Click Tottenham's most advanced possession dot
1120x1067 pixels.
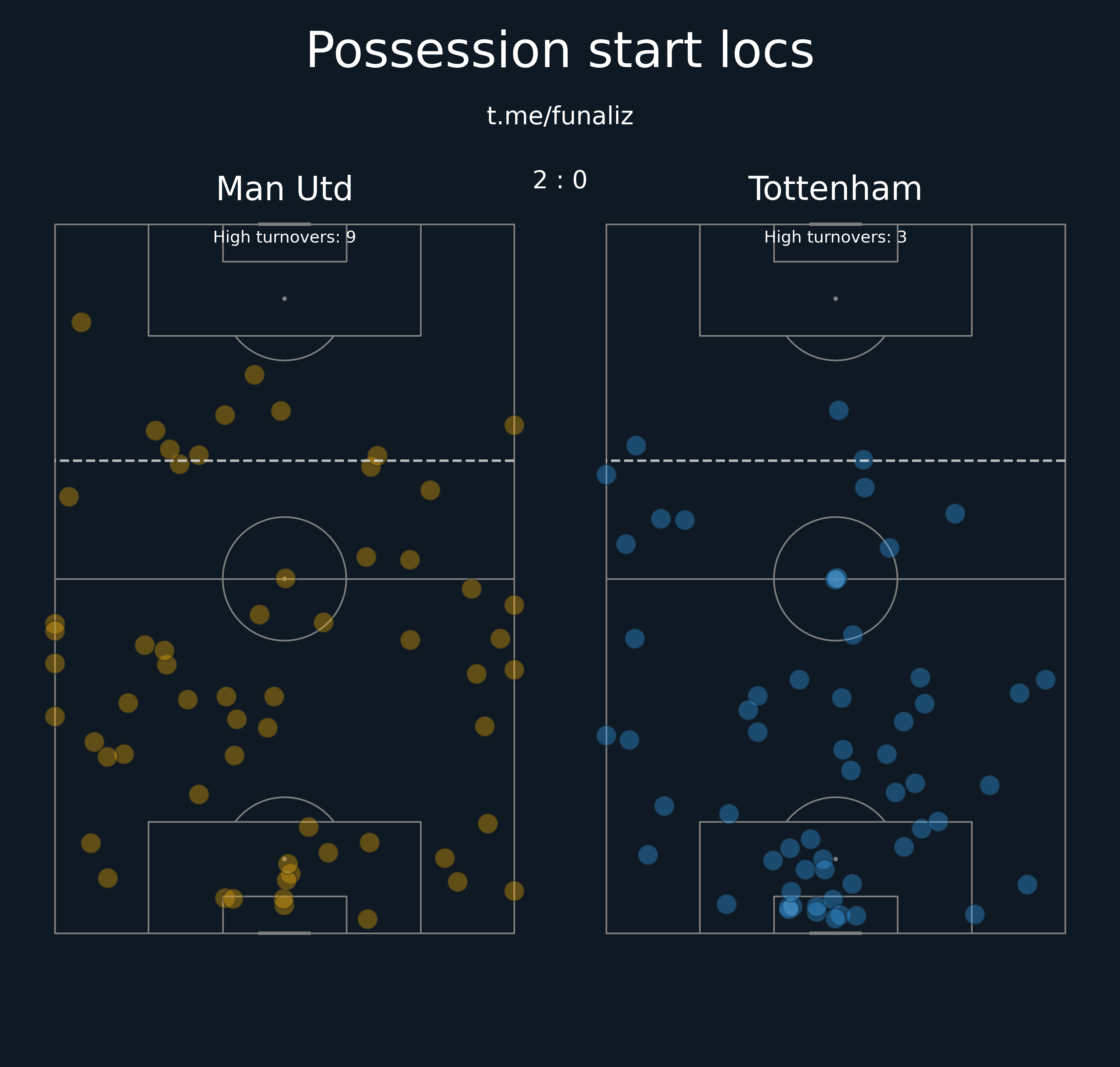point(839,410)
